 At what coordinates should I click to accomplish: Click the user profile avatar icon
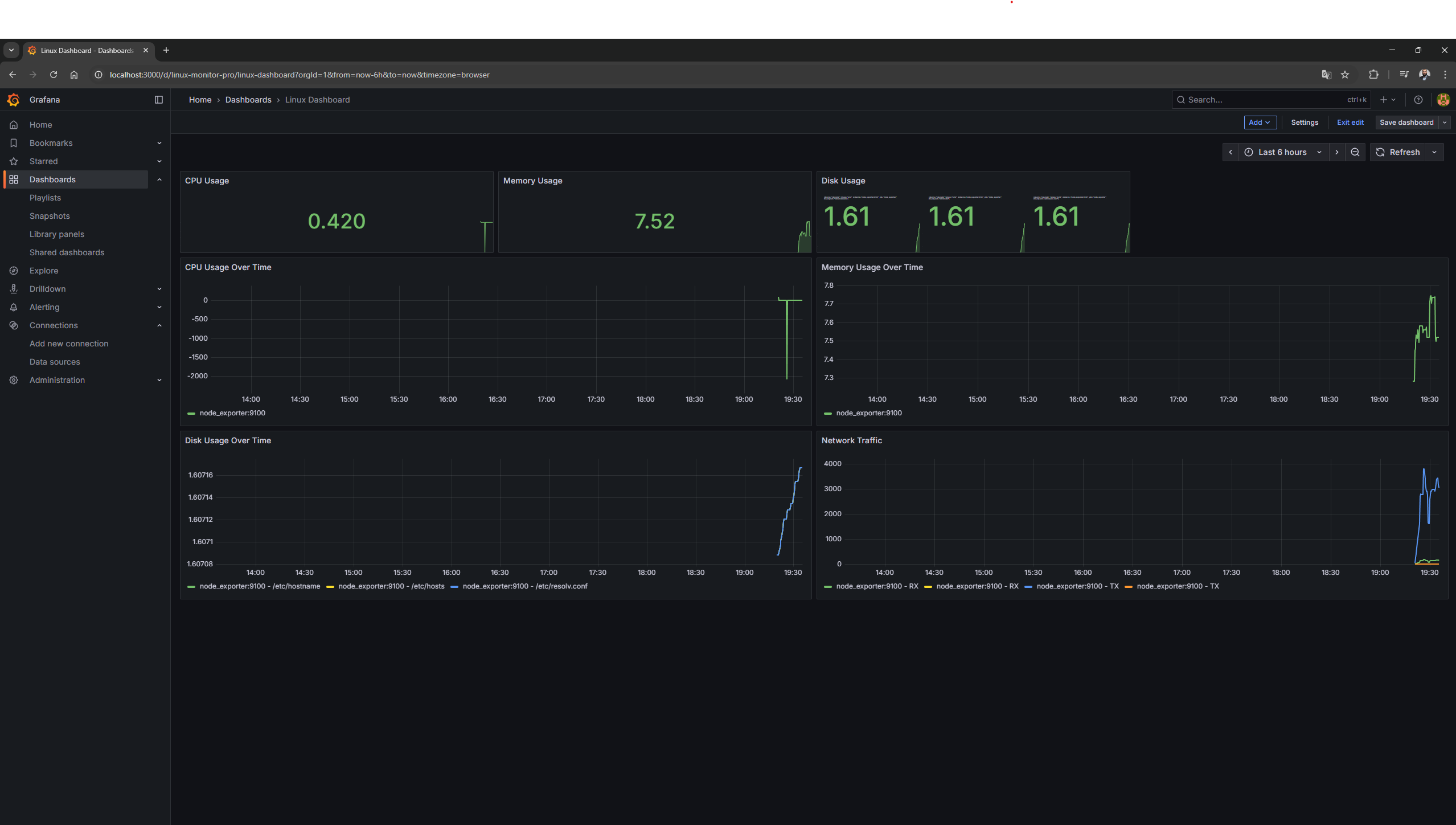coord(1443,100)
